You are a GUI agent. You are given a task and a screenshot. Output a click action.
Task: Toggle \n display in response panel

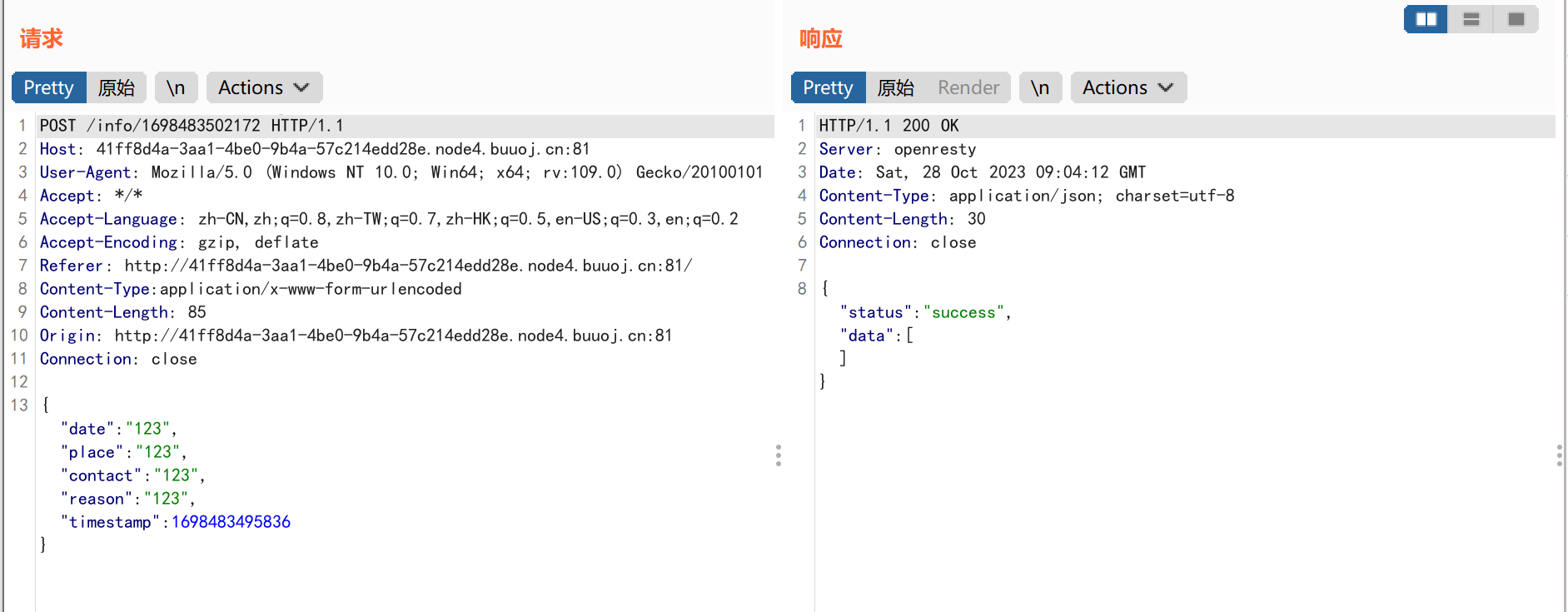[x=1040, y=87]
